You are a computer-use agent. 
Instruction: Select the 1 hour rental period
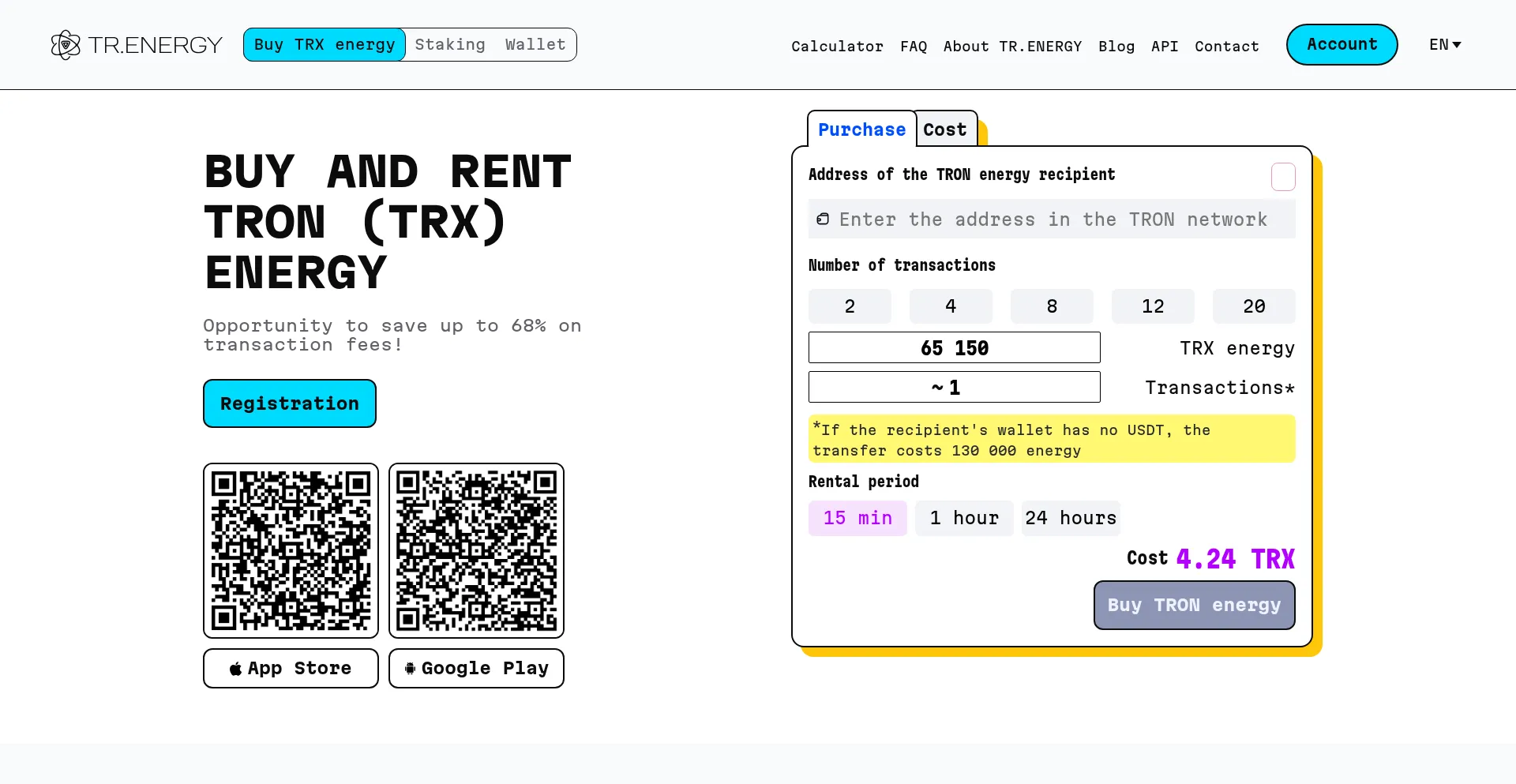coord(964,518)
